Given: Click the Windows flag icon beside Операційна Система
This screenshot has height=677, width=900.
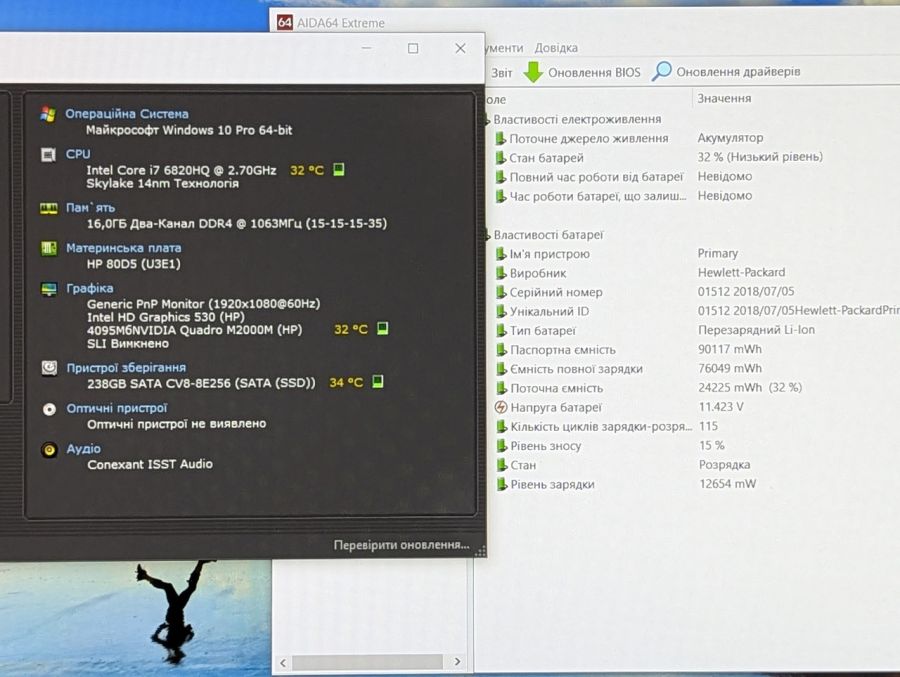Looking at the screenshot, I should click(48, 114).
